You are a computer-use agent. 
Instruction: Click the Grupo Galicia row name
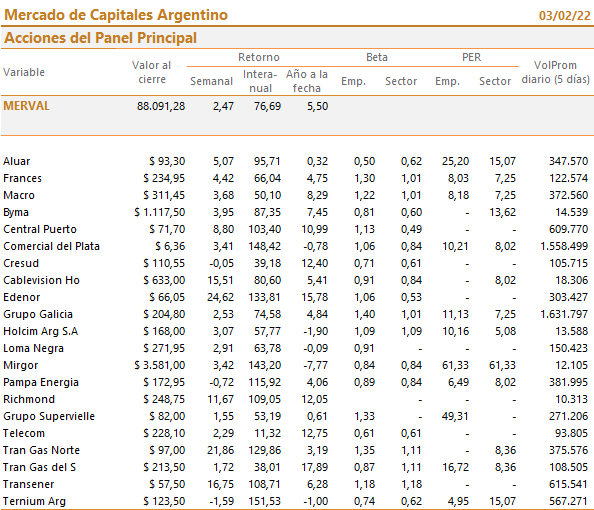pyautogui.click(x=38, y=314)
